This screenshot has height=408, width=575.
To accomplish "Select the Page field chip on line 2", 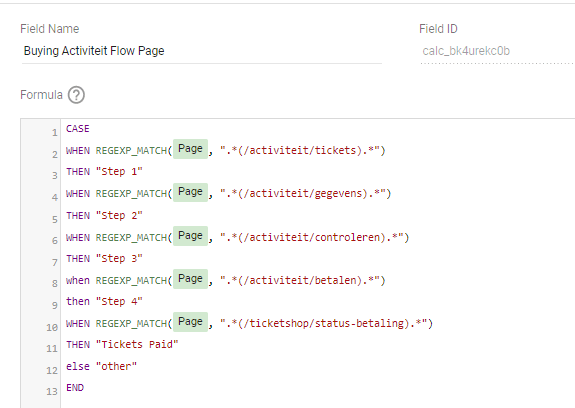I will [190, 149].
